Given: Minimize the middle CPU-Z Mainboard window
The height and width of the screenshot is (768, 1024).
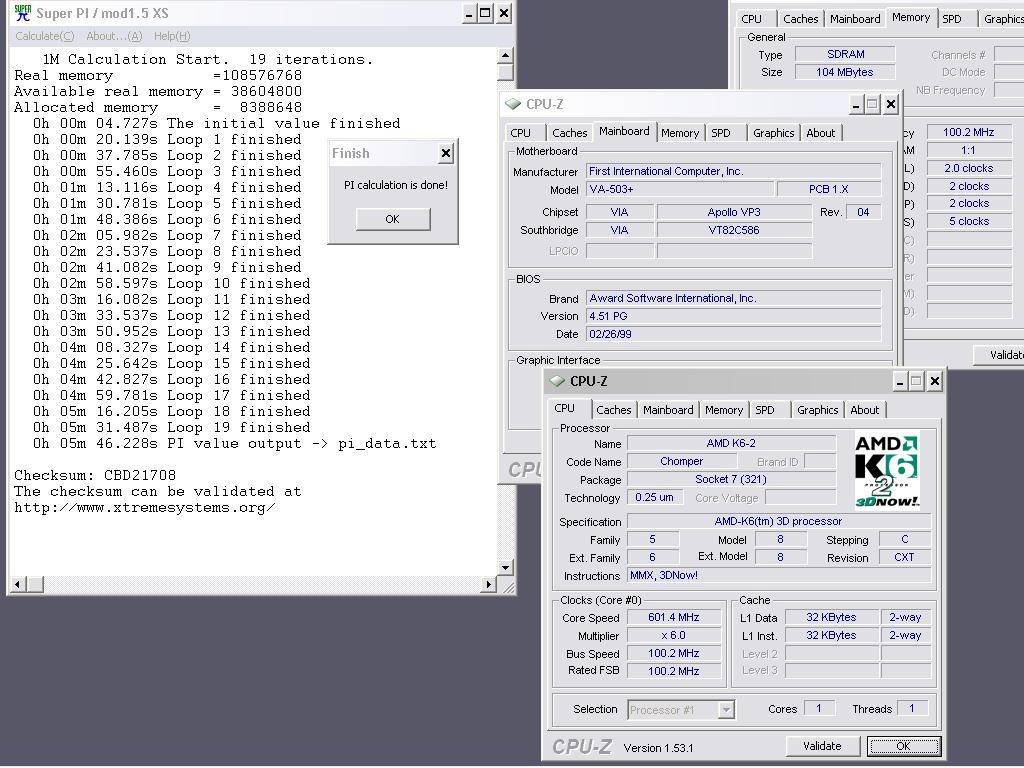Looking at the screenshot, I should [x=856, y=104].
